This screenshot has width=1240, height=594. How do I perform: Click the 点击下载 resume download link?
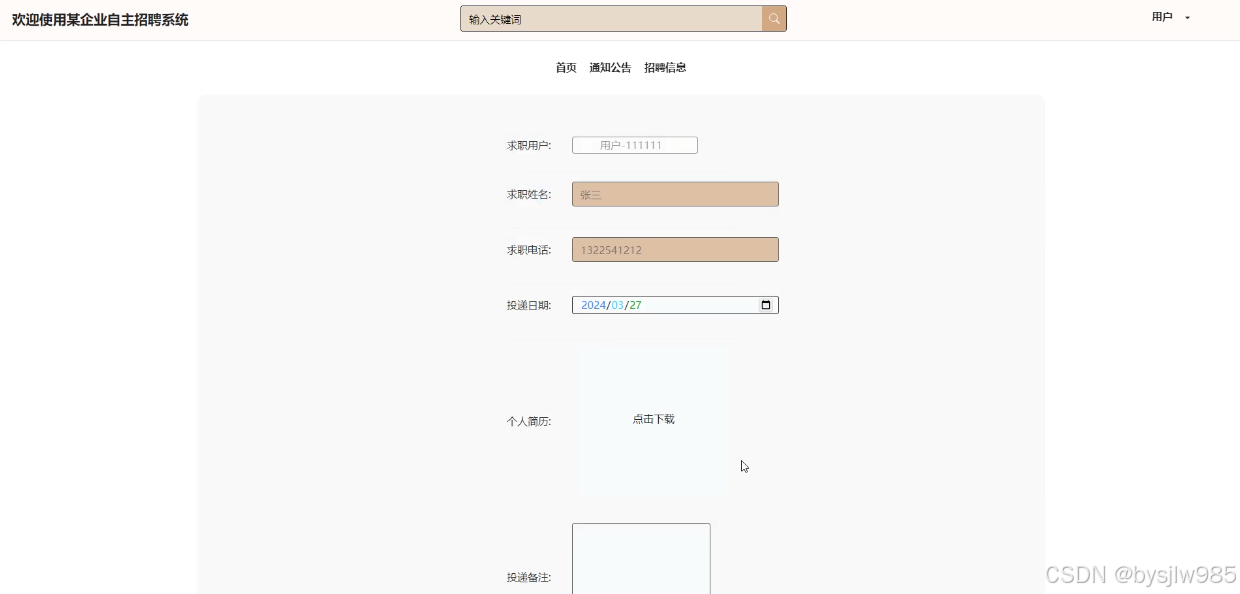[653, 419]
